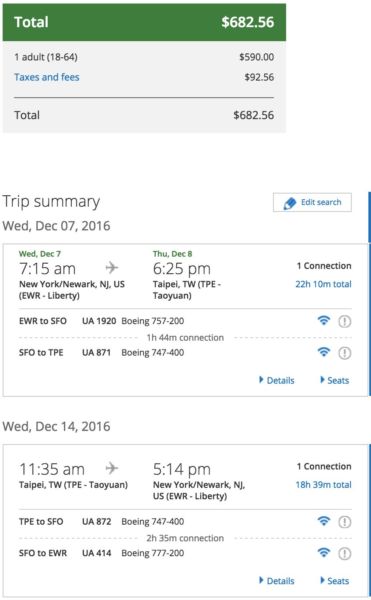371x600 pixels.
Task: Expand Details for the Dec 7 outbound flight
Action: pyautogui.click(x=277, y=380)
